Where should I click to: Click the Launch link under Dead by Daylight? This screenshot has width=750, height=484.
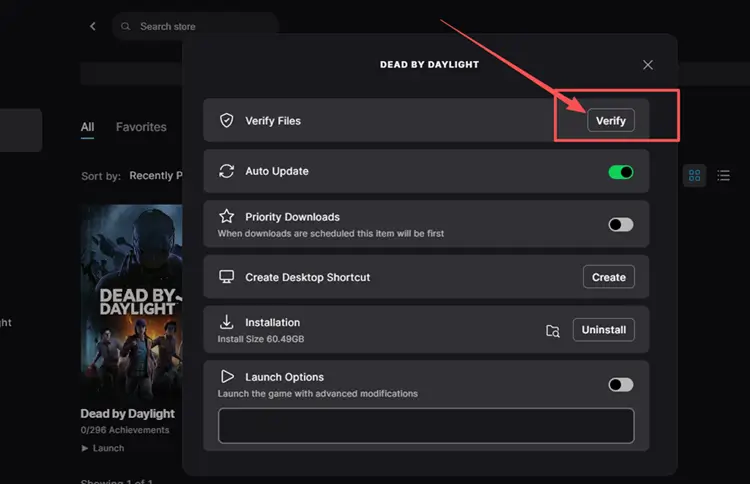click(103, 448)
